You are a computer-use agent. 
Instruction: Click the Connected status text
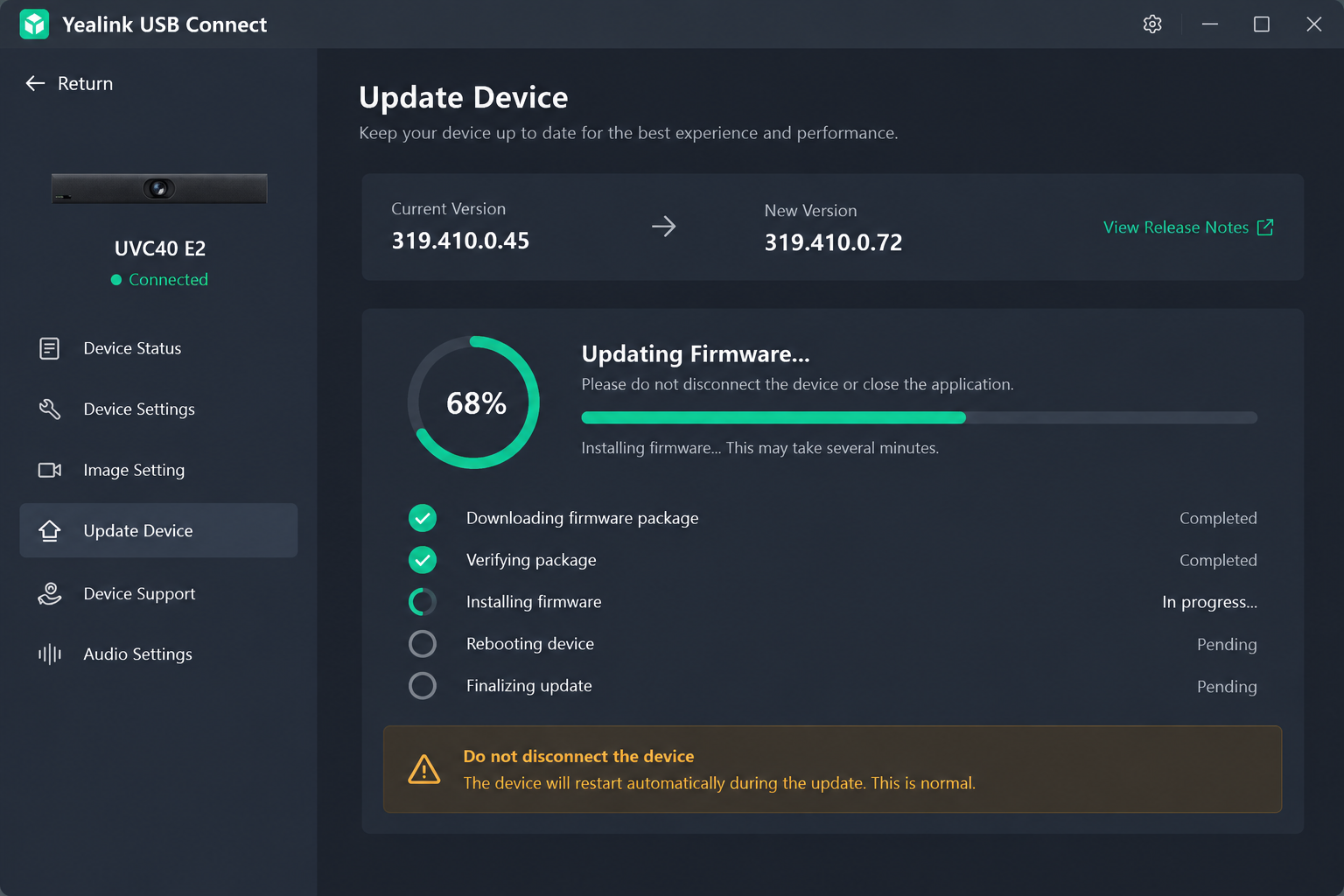pyautogui.click(x=169, y=280)
